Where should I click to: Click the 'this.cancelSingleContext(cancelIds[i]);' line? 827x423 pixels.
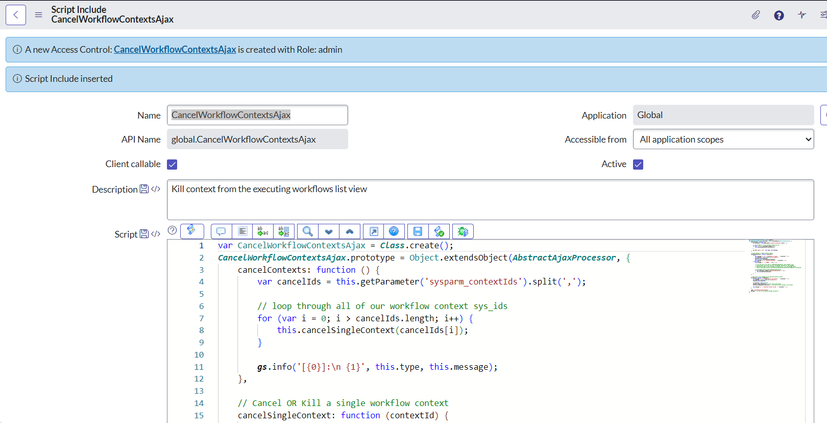point(372,330)
